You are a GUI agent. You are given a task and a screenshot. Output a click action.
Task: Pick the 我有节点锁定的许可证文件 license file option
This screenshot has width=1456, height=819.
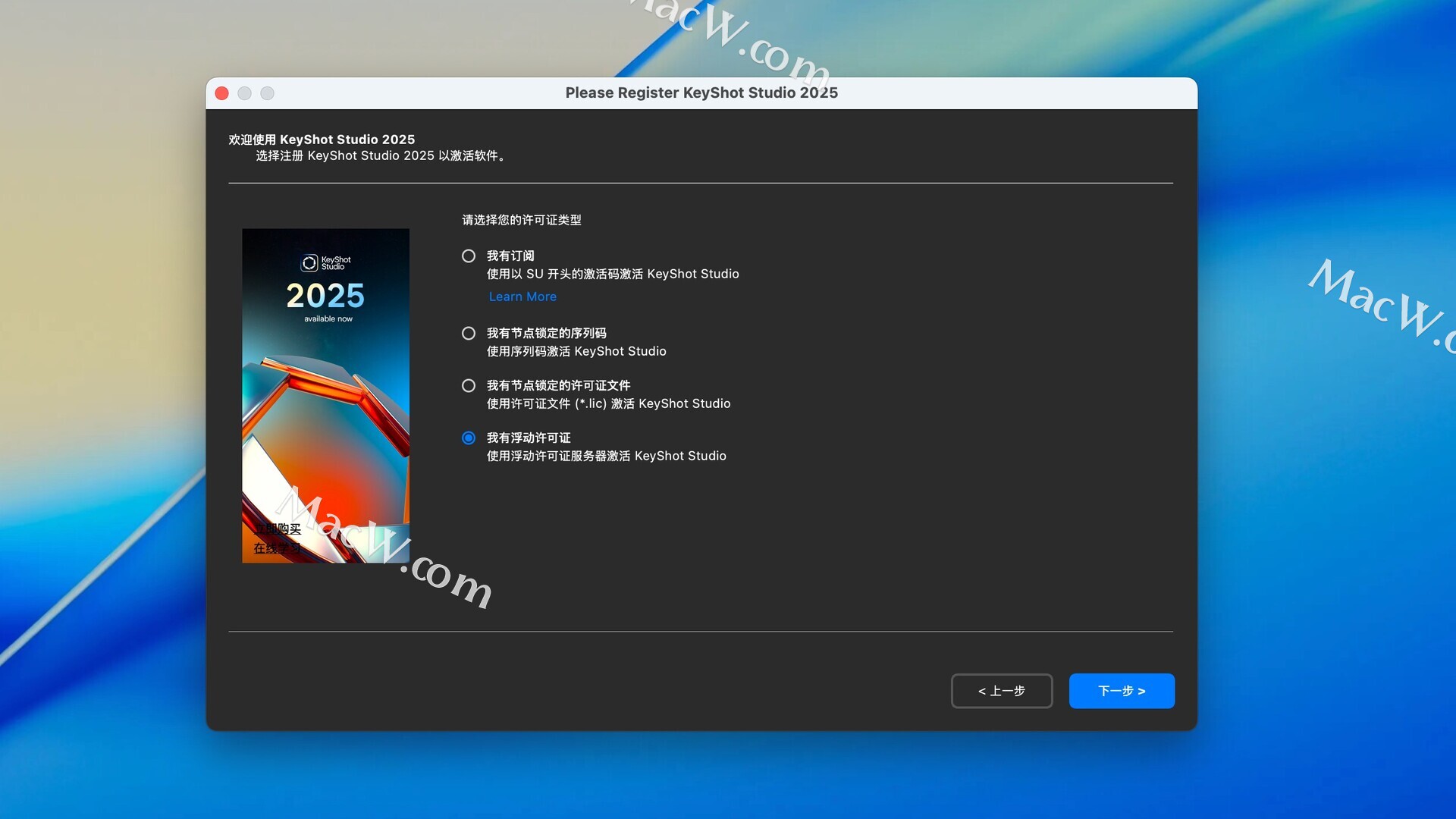coord(469,386)
